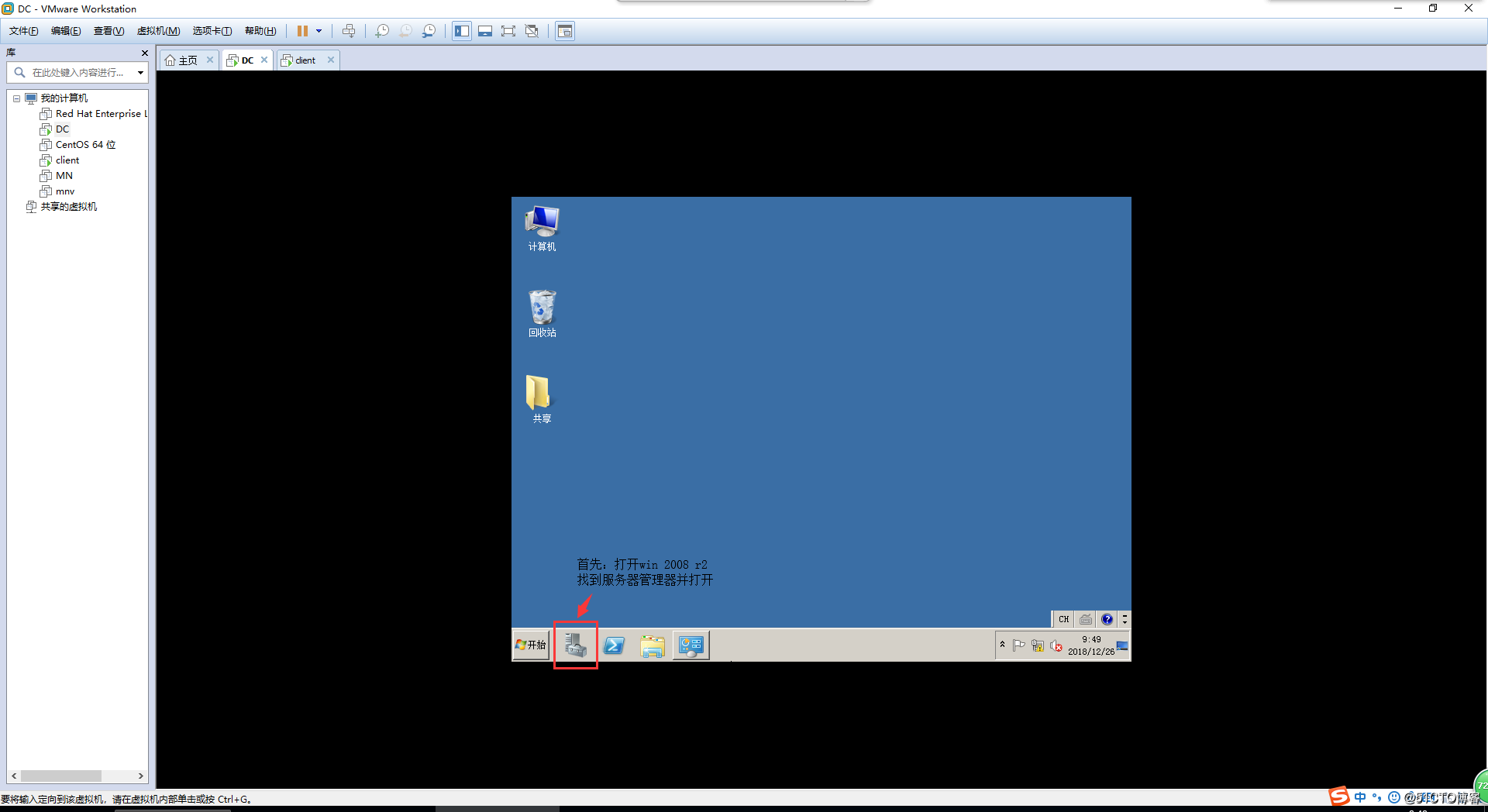Toggle the console view button
Viewport: 1488px width, 812px height.
point(565,31)
